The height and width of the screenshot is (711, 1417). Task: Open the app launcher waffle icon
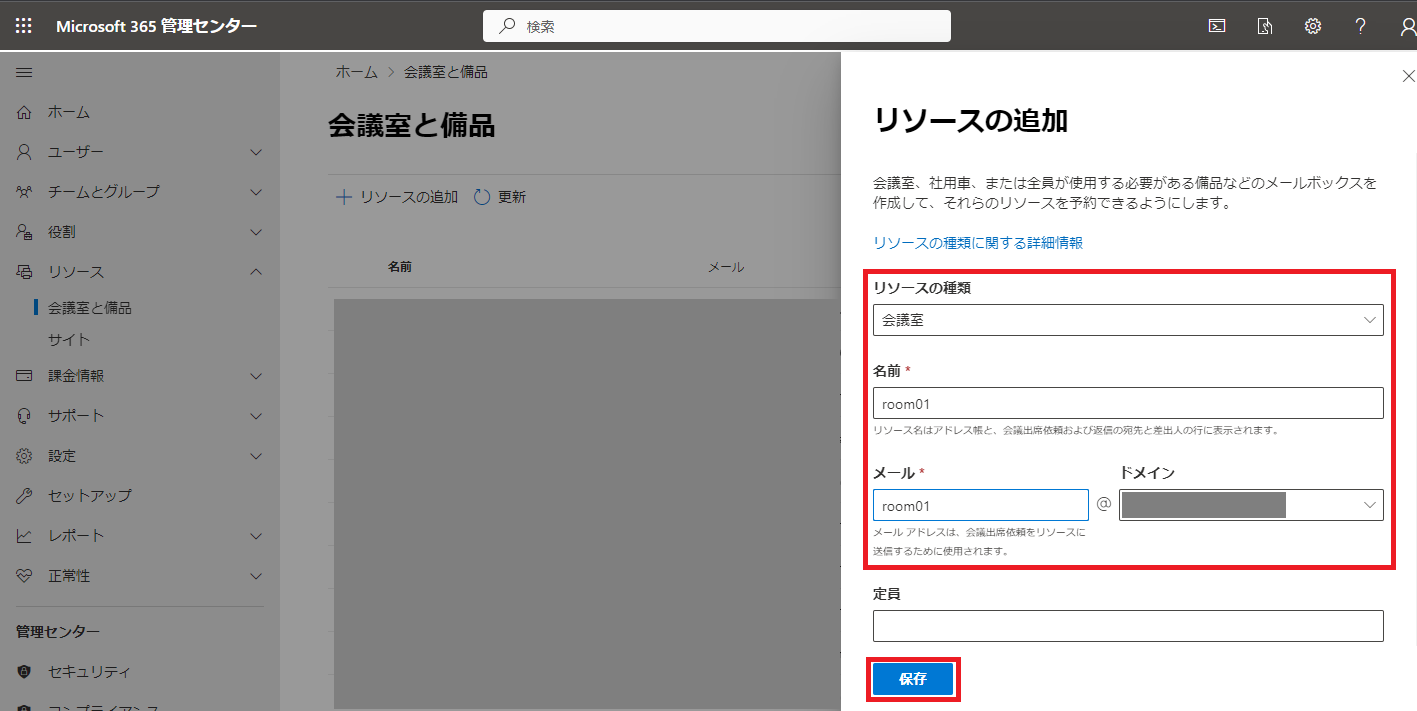[x=24, y=26]
